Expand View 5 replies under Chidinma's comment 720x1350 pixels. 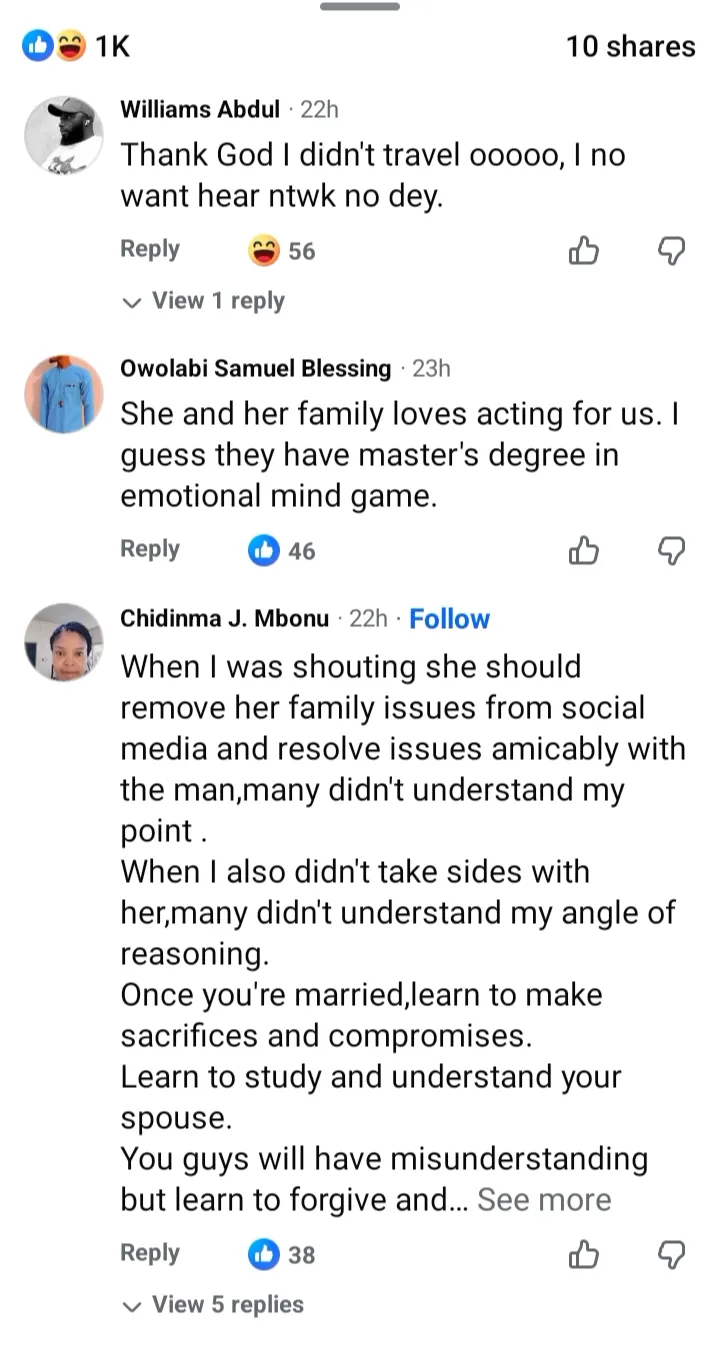coord(212,1304)
